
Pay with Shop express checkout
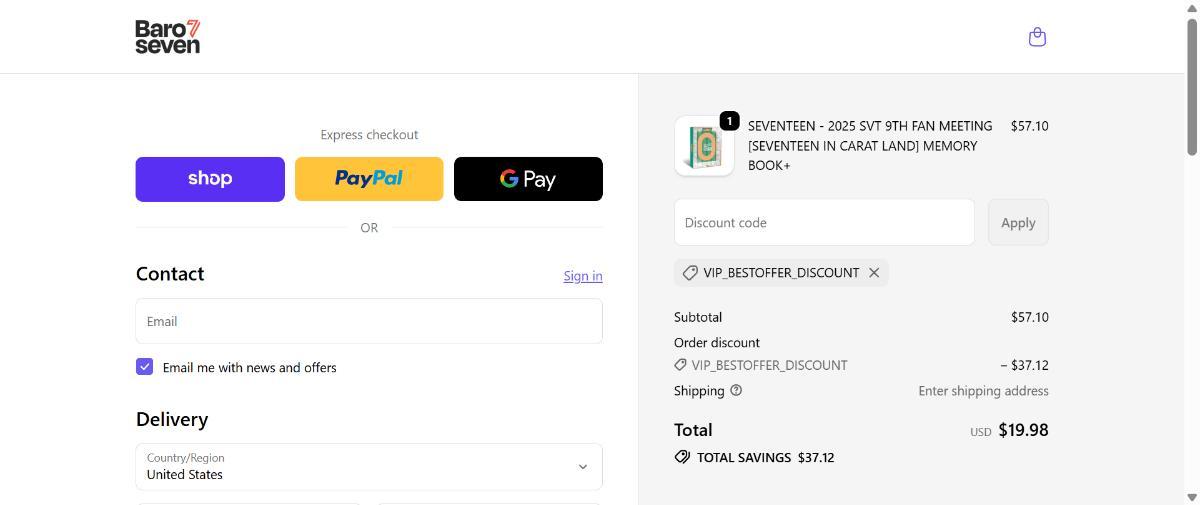click(210, 179)
